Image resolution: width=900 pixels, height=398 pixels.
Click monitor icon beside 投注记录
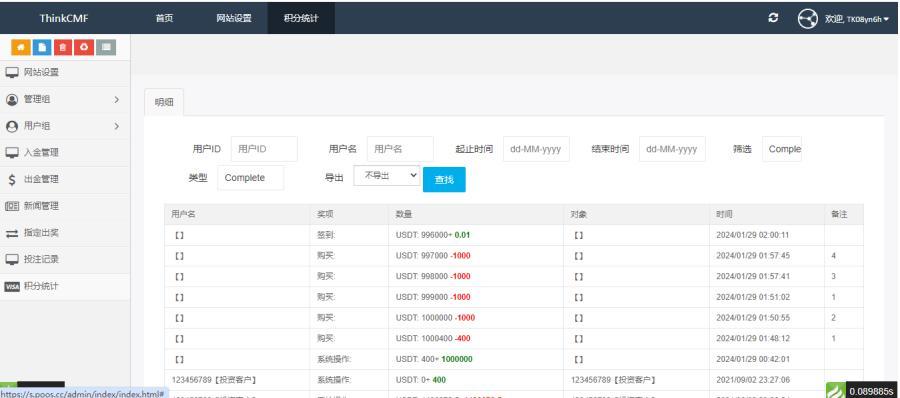pos(12,260)
